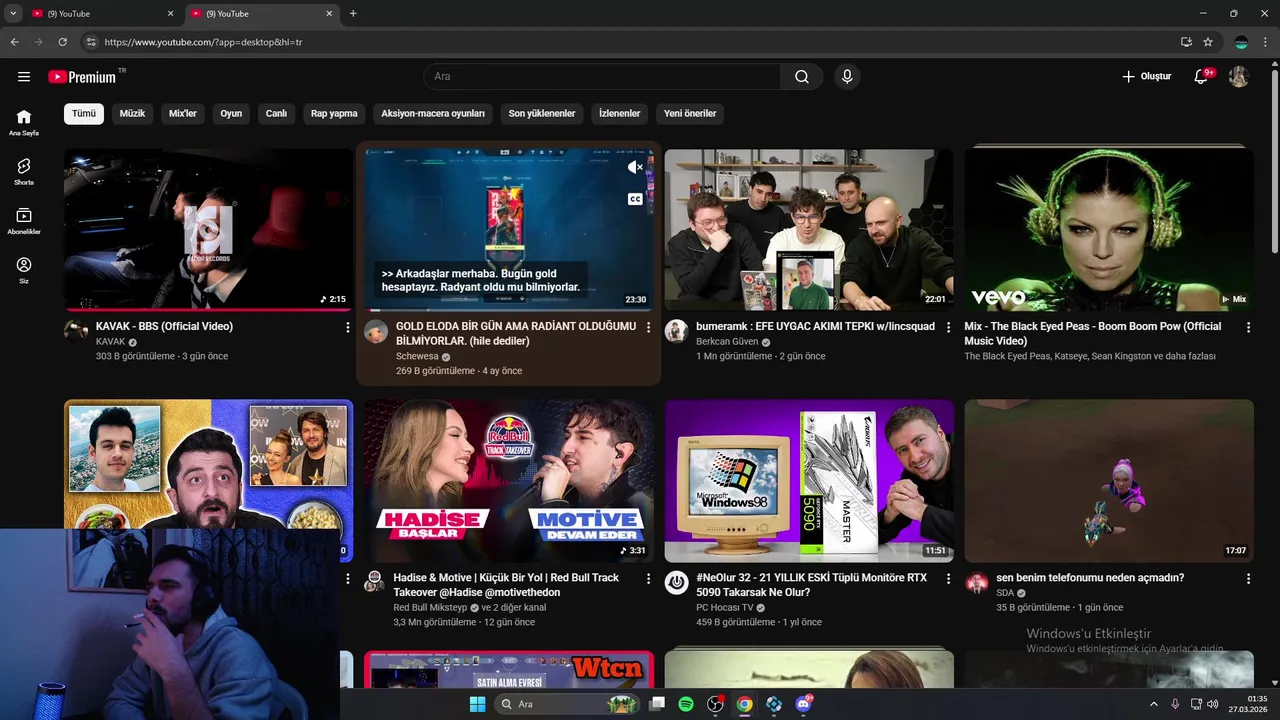This screenshot has height=720, width=1280.
Task: Open Discord from the taskbar
Action: tap(803, 704)
